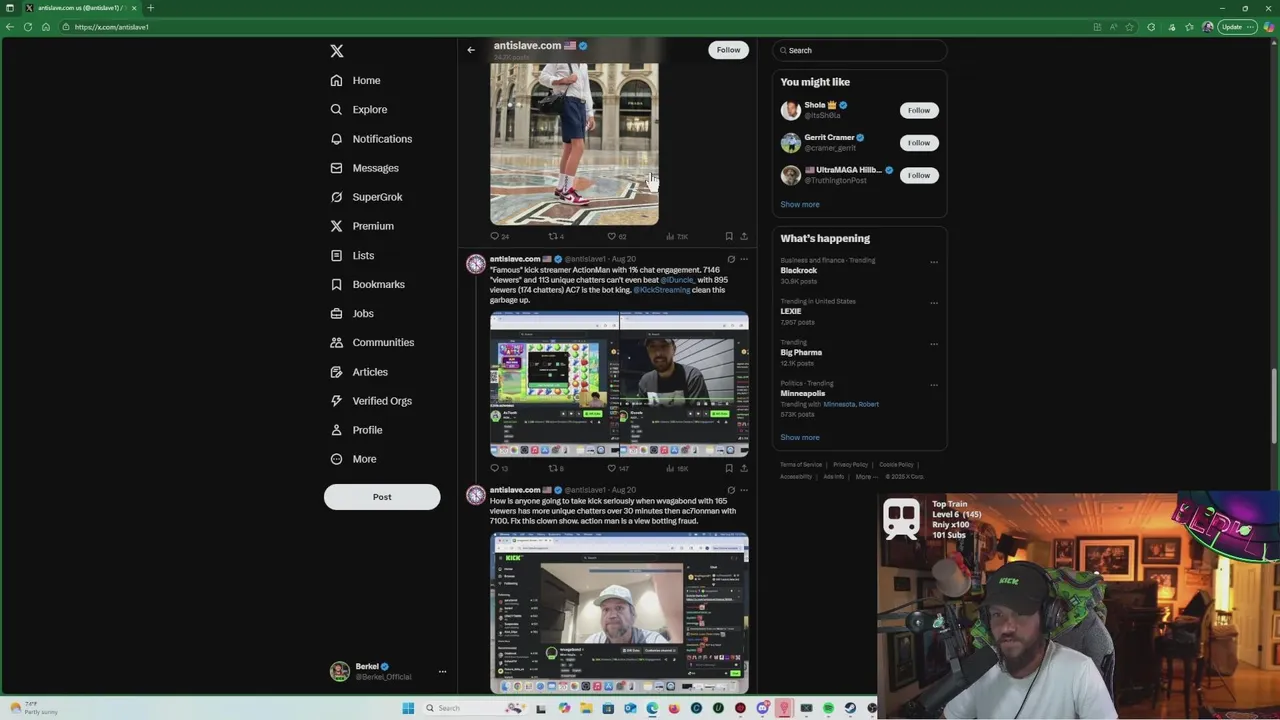Click the X logo in the sidebar
This screenshot has height=720, width=1280.
pos(337,51)
